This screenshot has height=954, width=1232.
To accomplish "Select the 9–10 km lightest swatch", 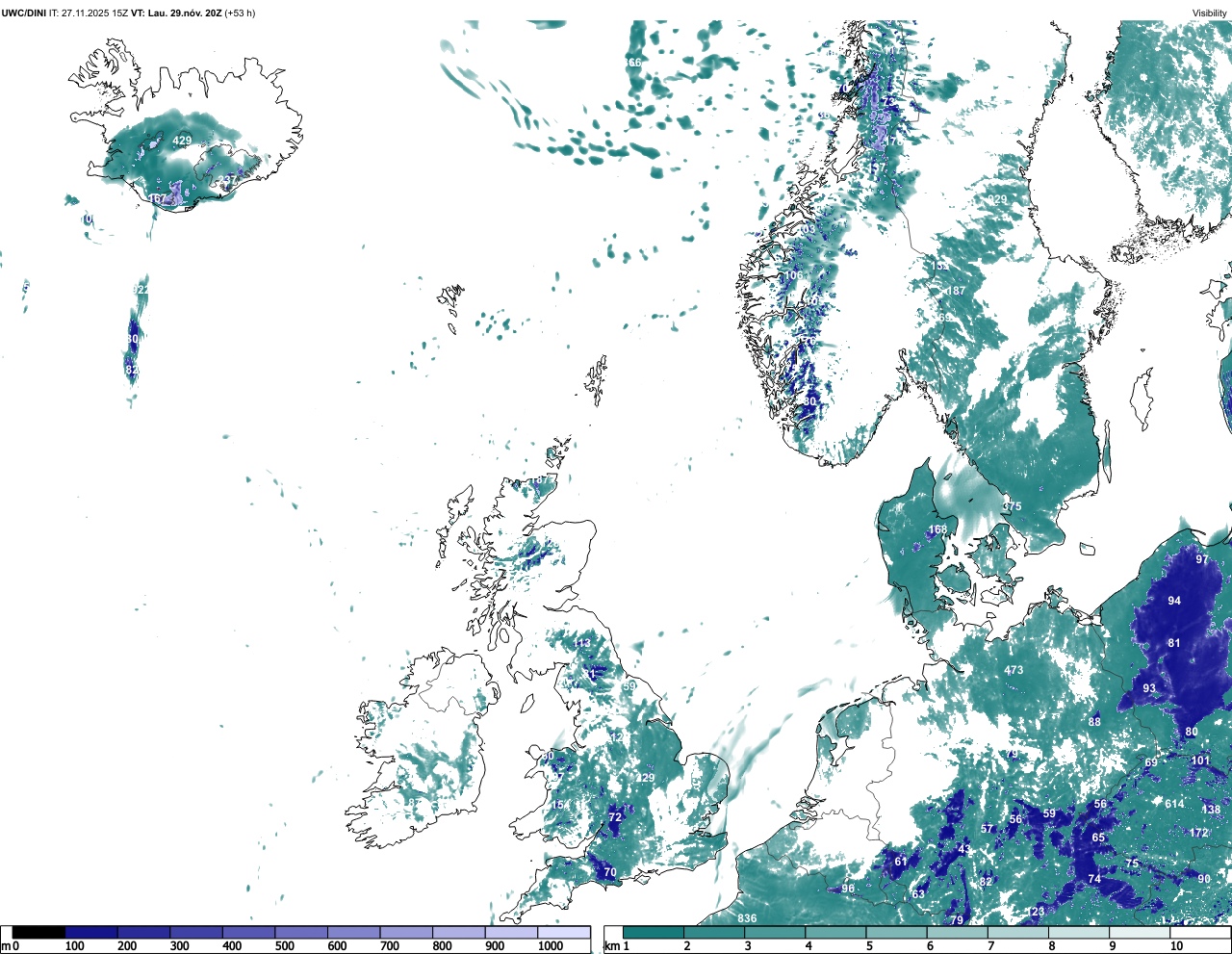I will [x=1141, y=933].
